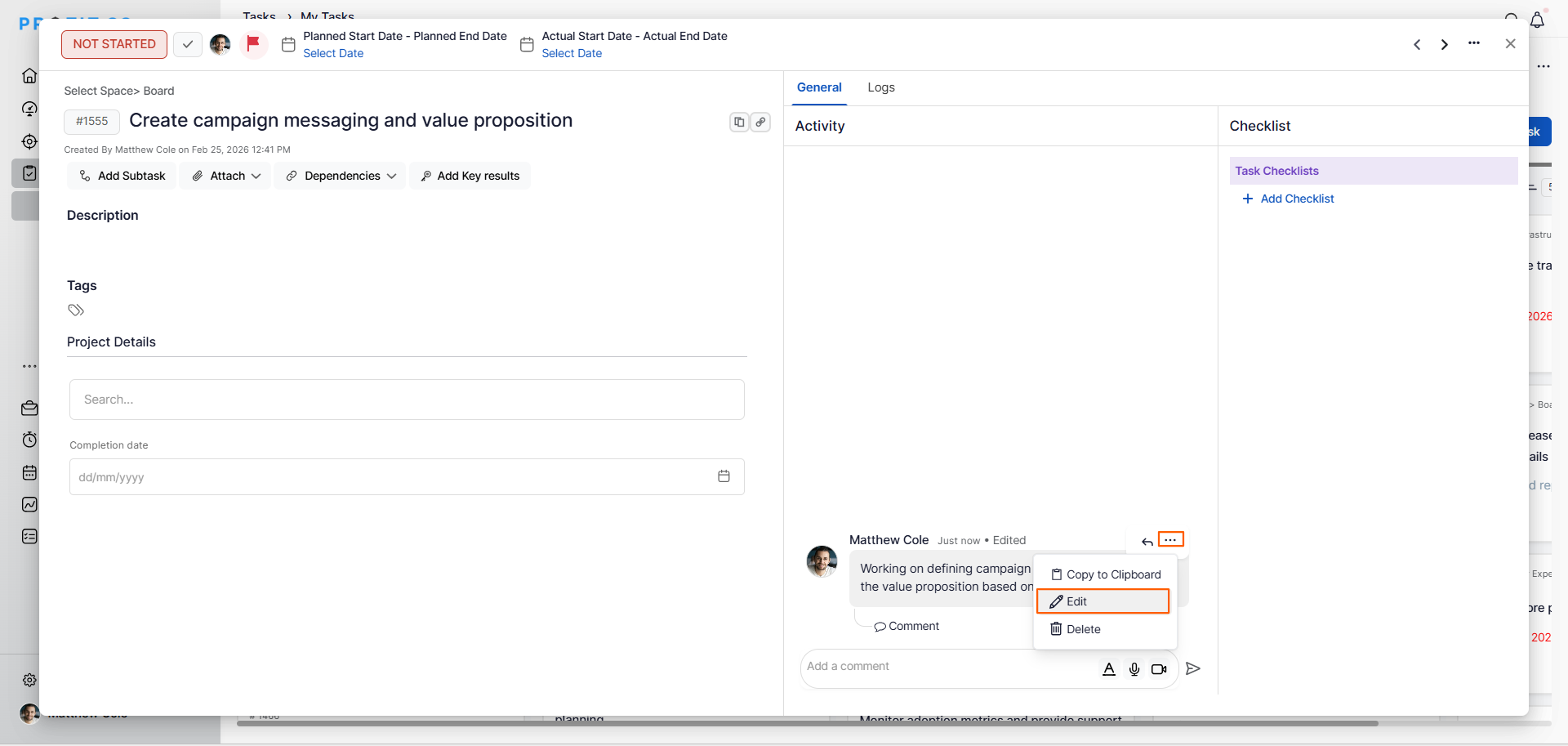This screenshot has height=746, width=1568.
Task: Copy task using the duplicate icon
Action: pos(739,122)
